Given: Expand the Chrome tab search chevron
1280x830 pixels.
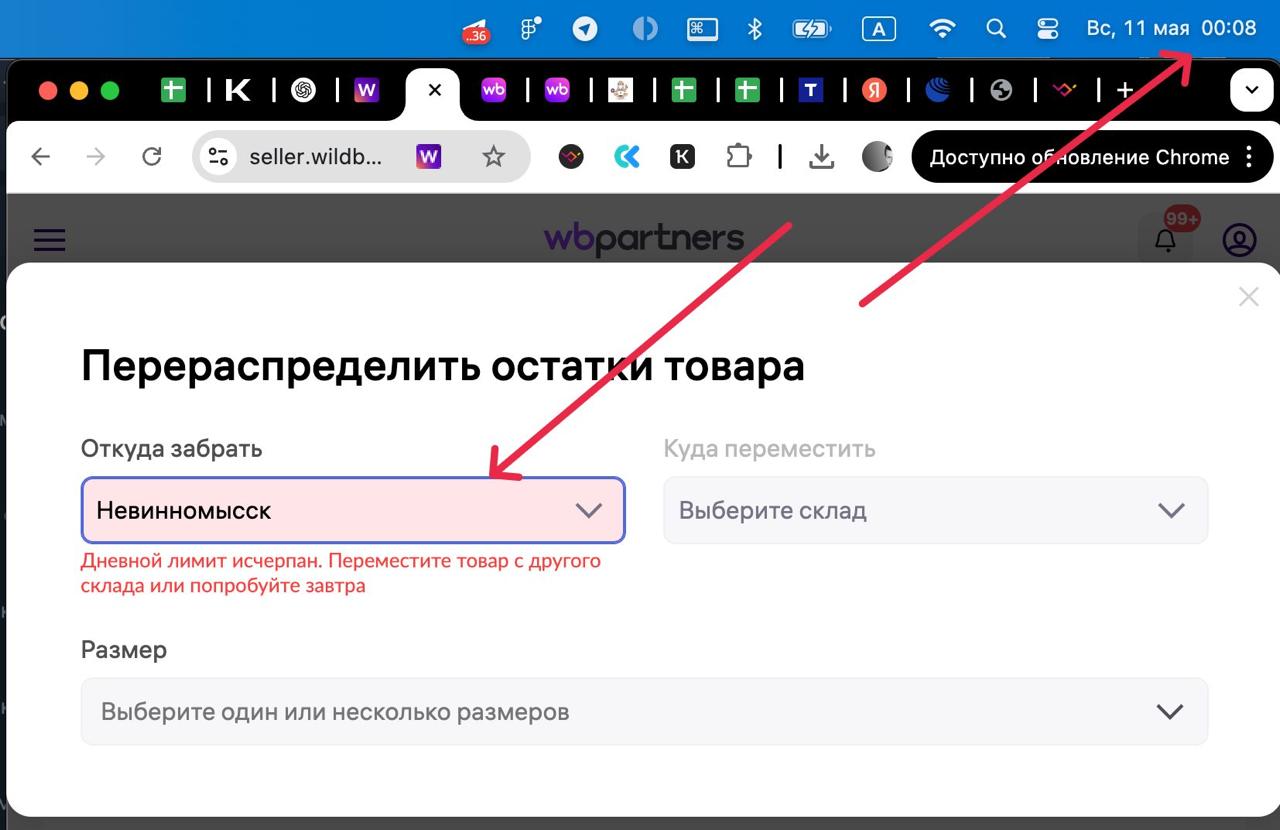Looking at the screenshot, I should (x=1251, y=91).
